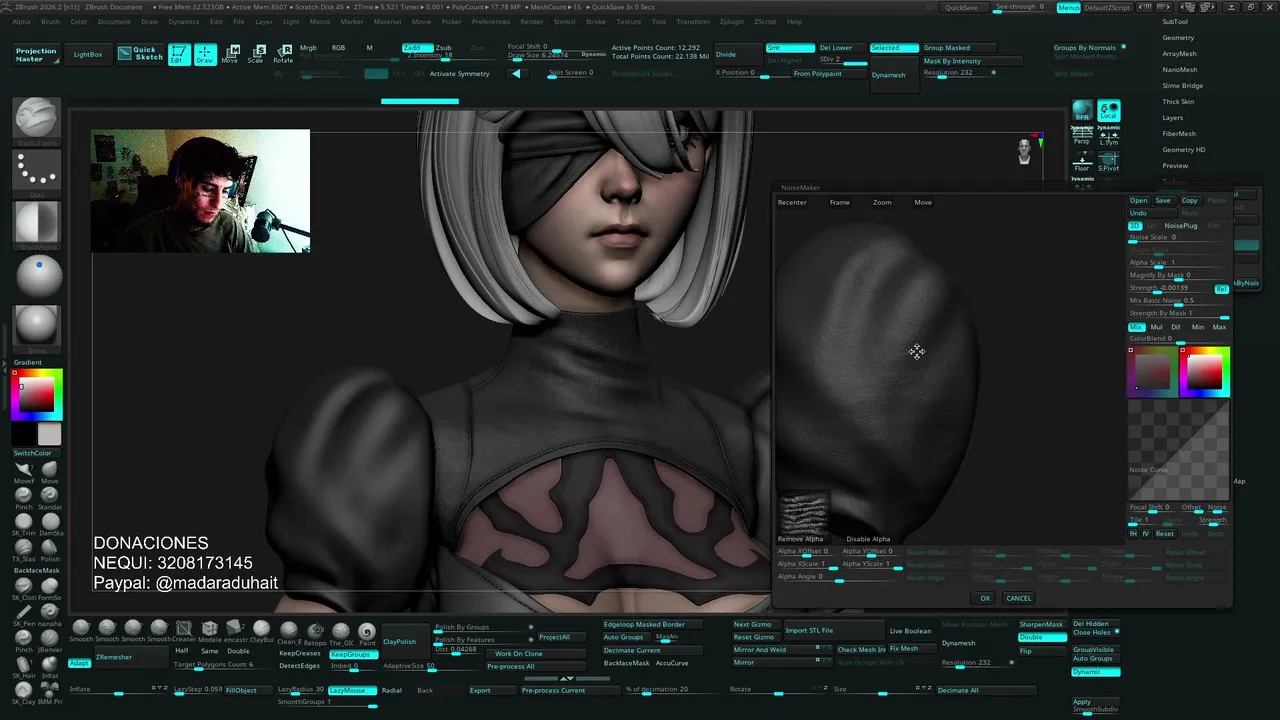
Task: Click the Noise Curve graph
Action: click(x=1179, y=449)
